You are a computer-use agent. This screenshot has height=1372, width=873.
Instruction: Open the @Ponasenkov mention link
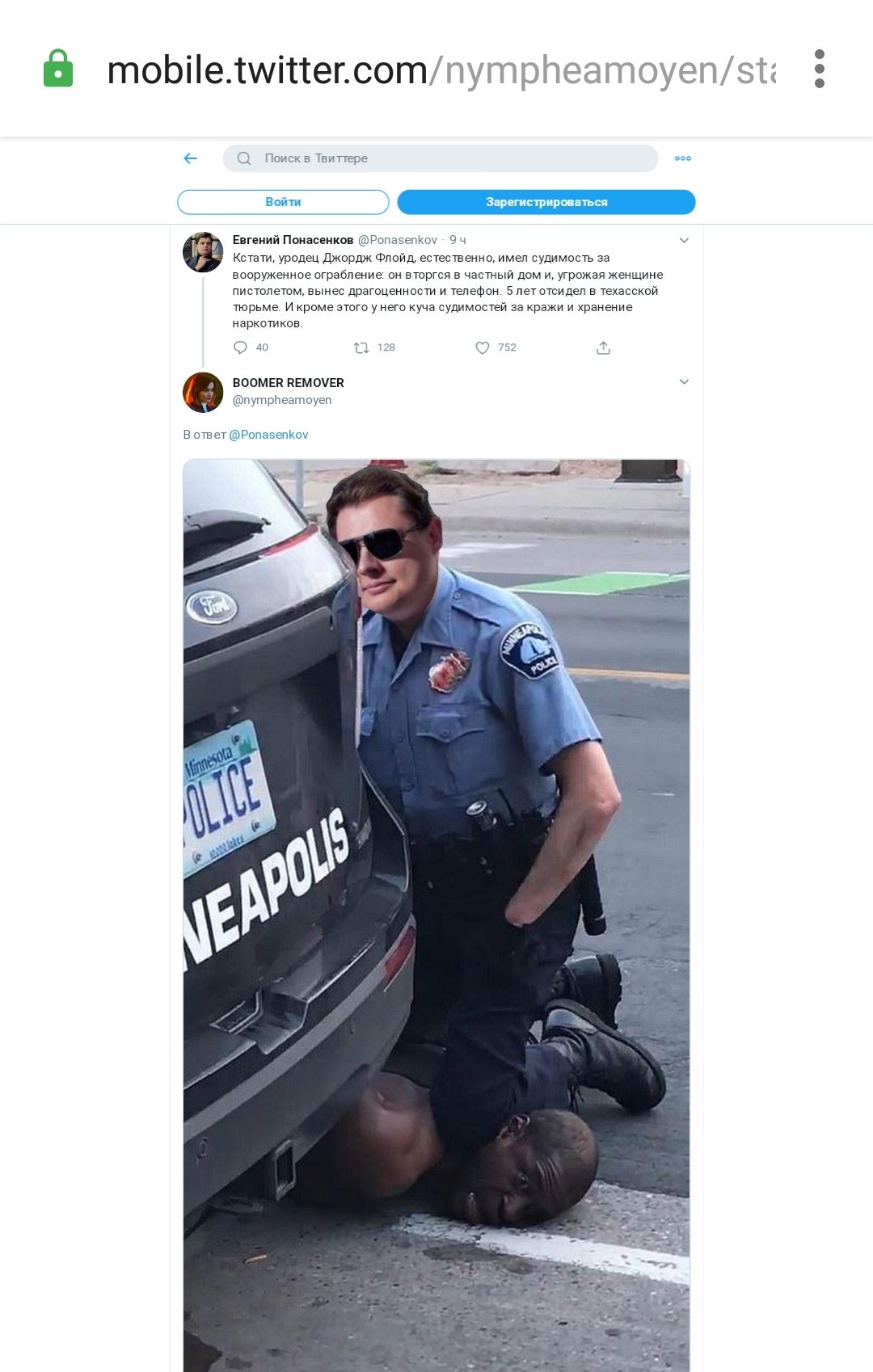(268, 435)
